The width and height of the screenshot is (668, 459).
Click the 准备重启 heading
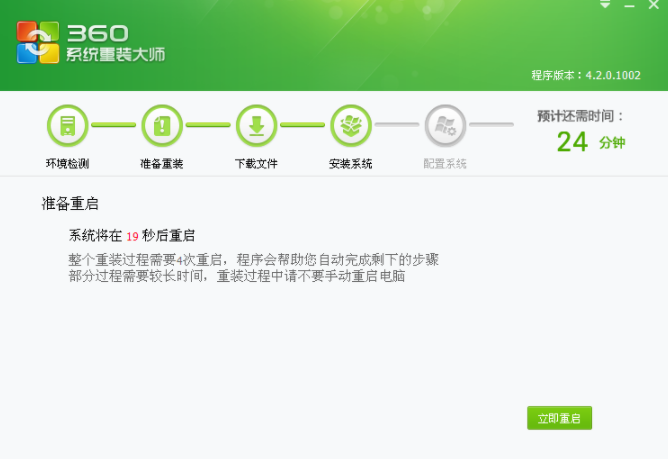tap(70, 204)
